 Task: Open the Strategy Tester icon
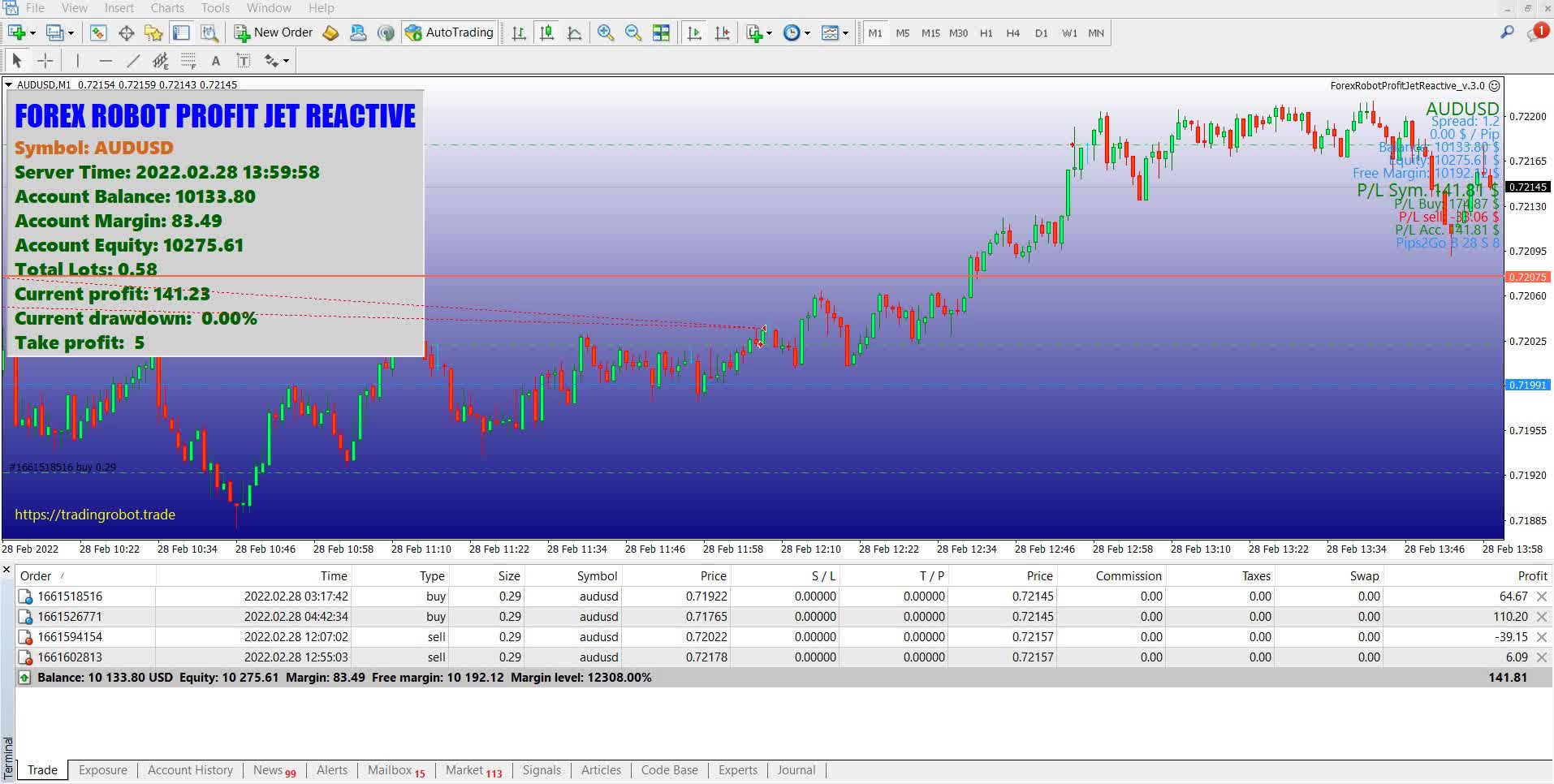(209, 33)
